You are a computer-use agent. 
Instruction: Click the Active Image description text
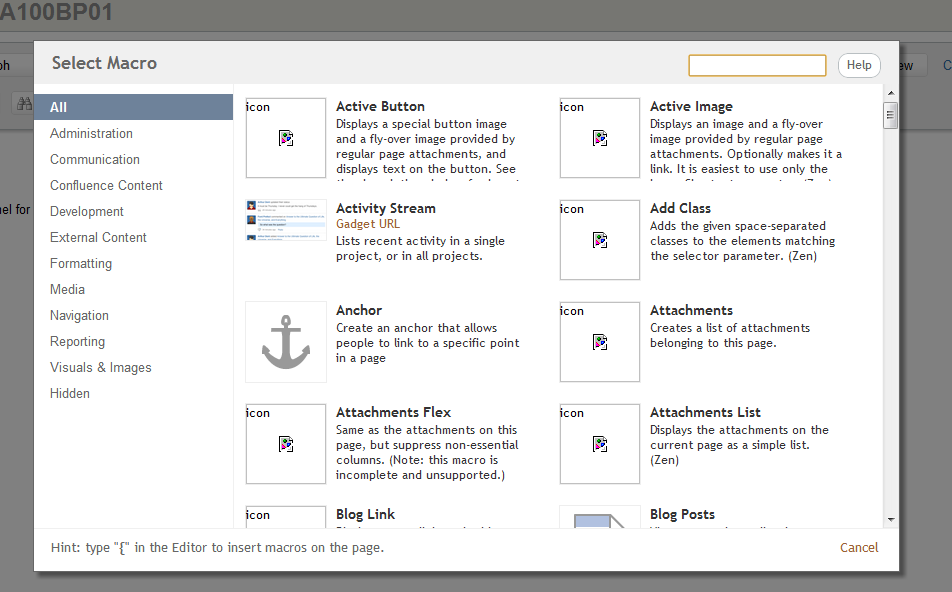click(x=746, y=149)
